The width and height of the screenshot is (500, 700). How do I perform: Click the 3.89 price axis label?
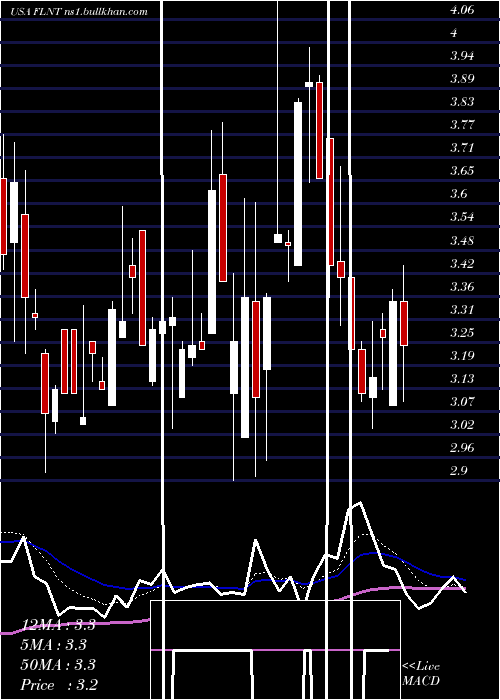click(462, 79)
